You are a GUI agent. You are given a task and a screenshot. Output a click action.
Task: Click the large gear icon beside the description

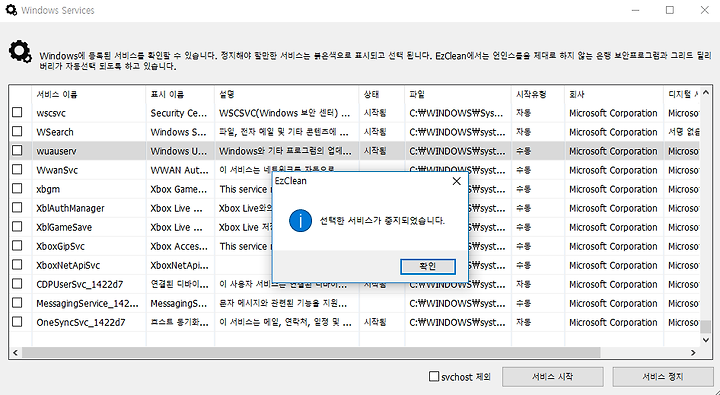click(20, 51)
